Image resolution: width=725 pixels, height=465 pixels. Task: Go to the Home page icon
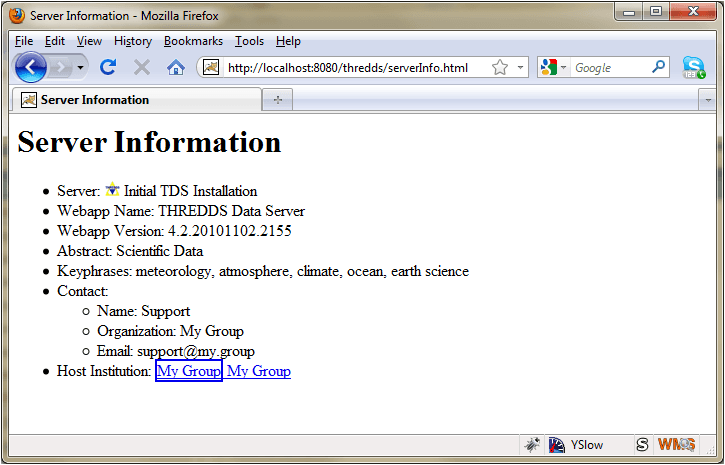pyautogui.click(x=176, y=67)
